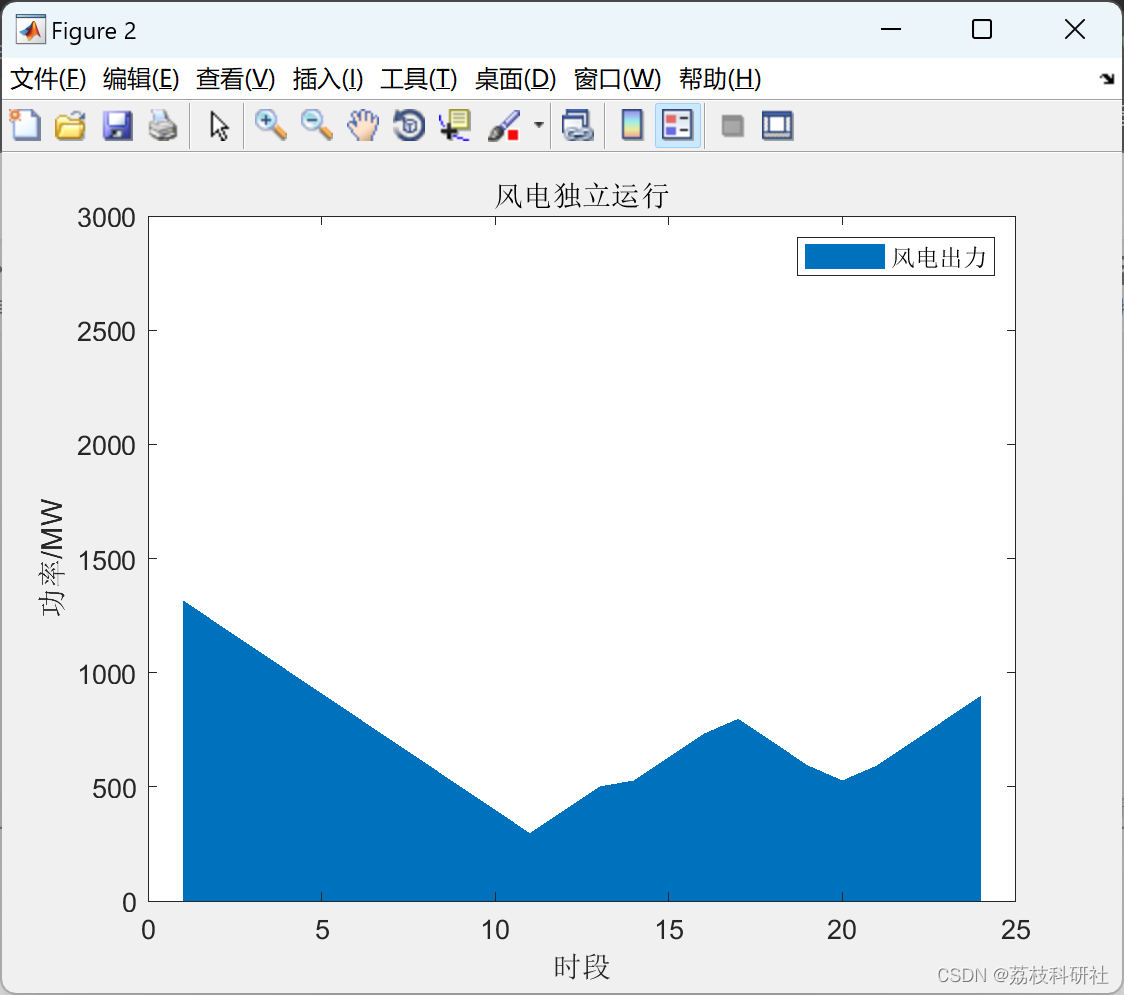
Task: Open the 文件(F) menu
Action: (x=48, y=79)
